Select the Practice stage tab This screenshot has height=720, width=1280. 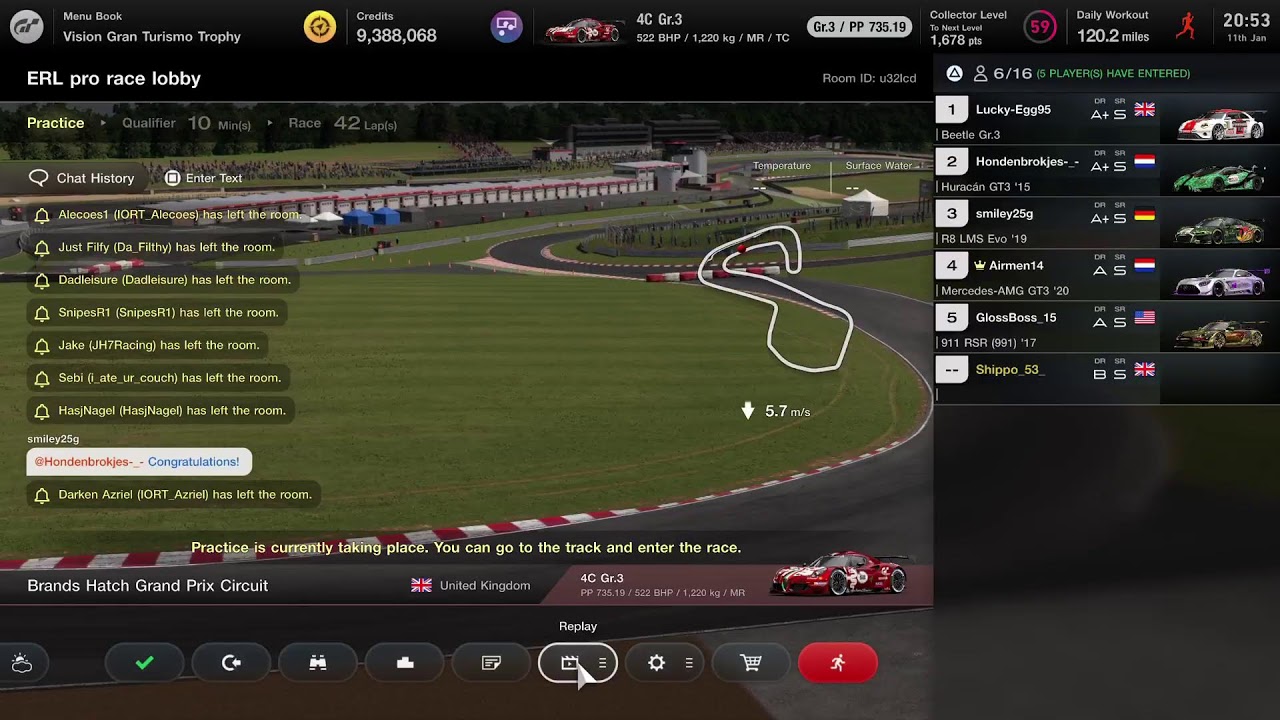tap(56, 123)
